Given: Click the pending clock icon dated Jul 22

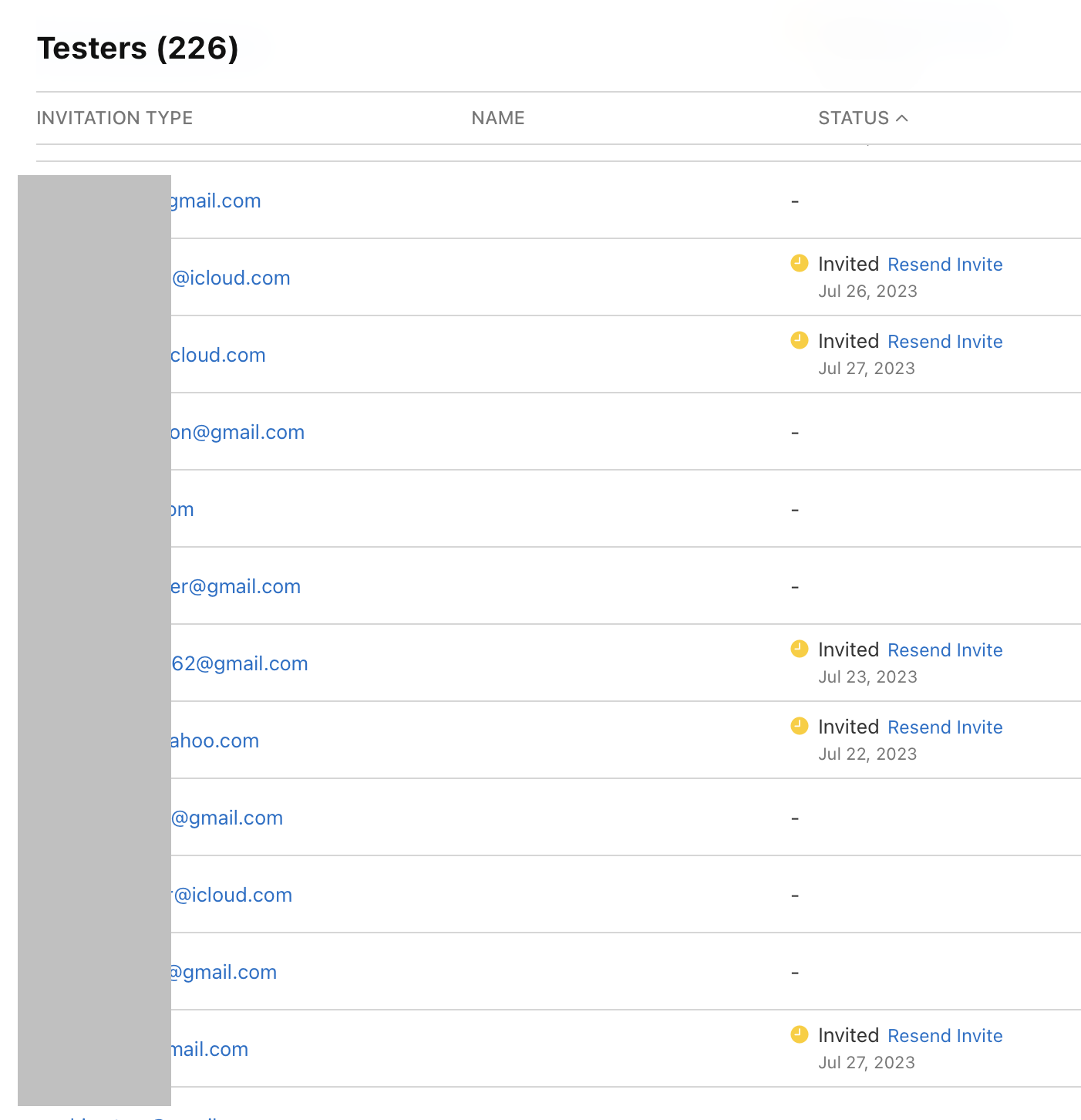Looking at the screenshot, I should 800,727.
